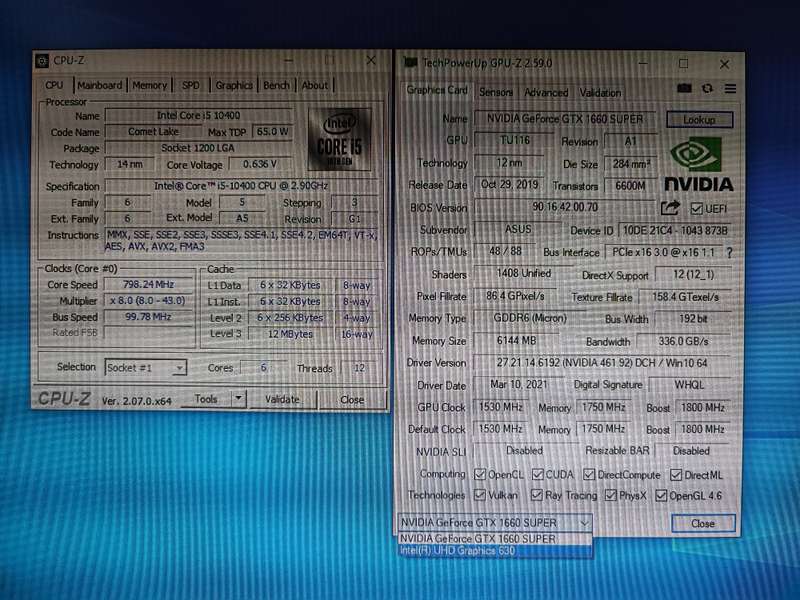Open the GPU-Z hamburger menu
800x600 pixels.
[x=730, y=89]
